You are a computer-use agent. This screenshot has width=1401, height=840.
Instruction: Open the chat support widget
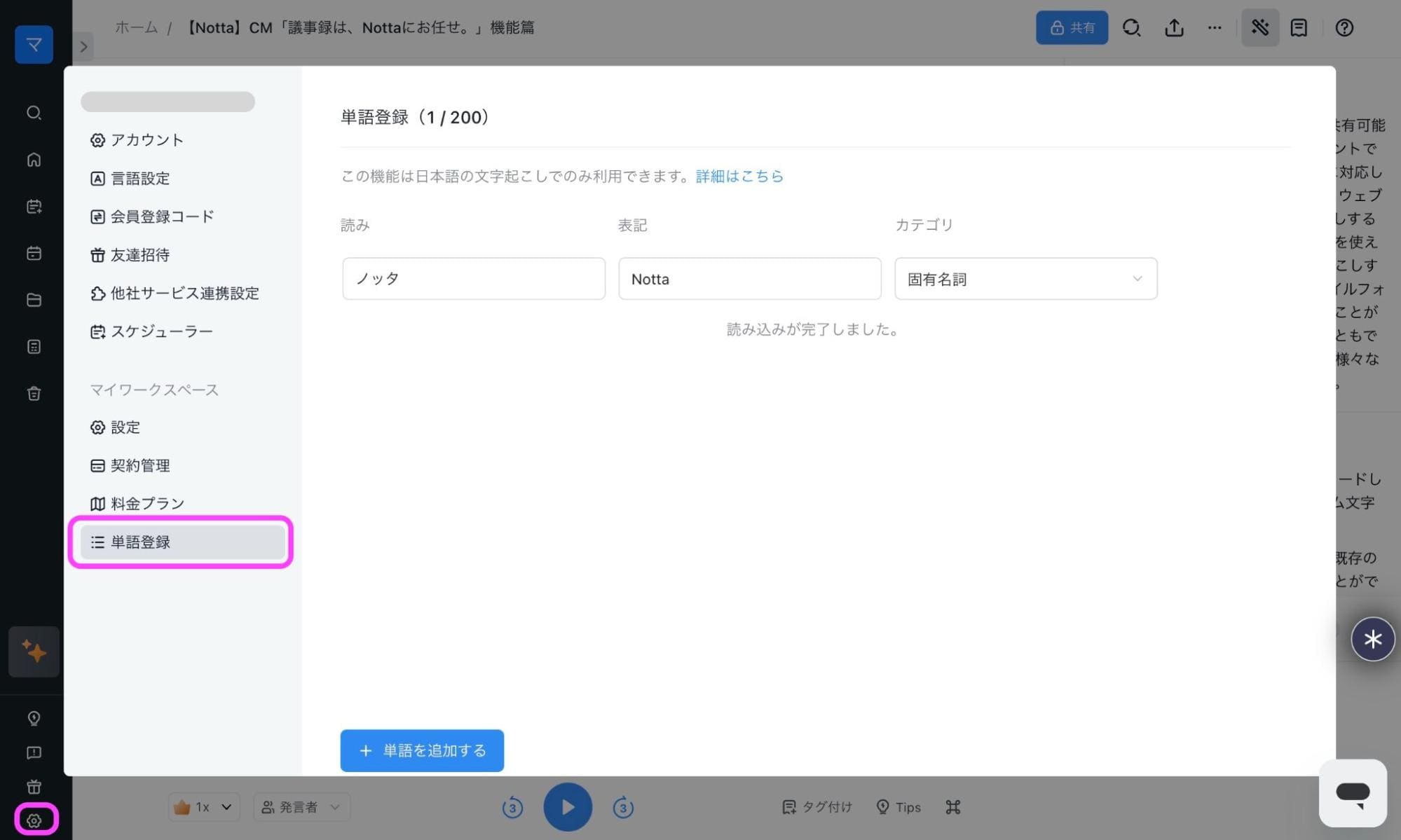pos(1353,793)
